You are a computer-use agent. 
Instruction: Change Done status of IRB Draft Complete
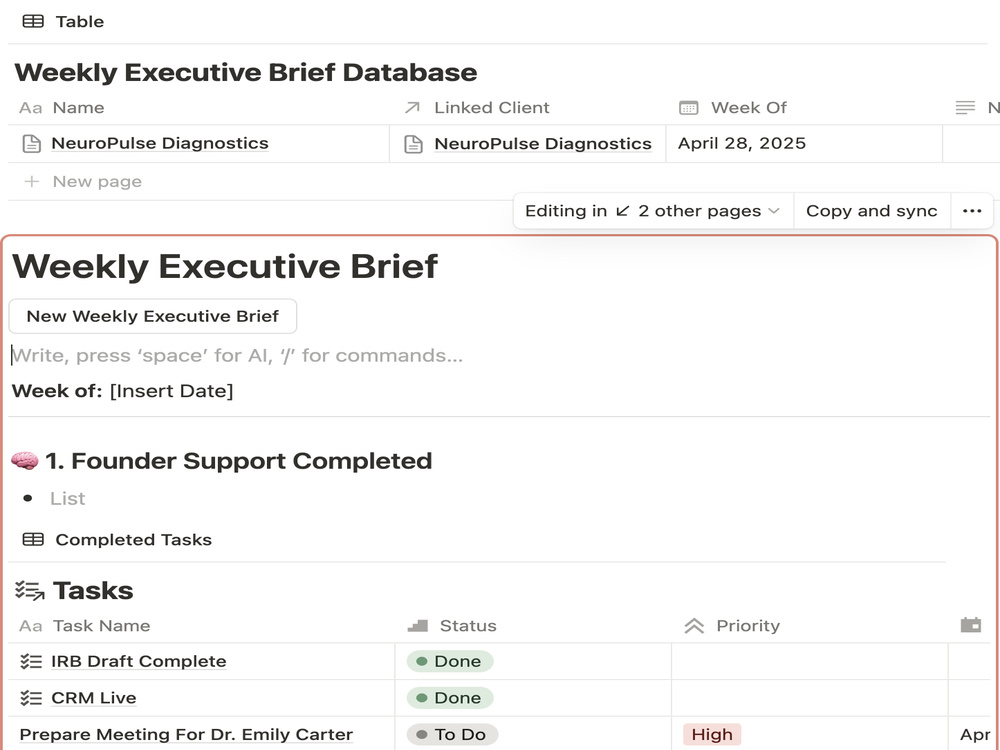pos(450,661)
